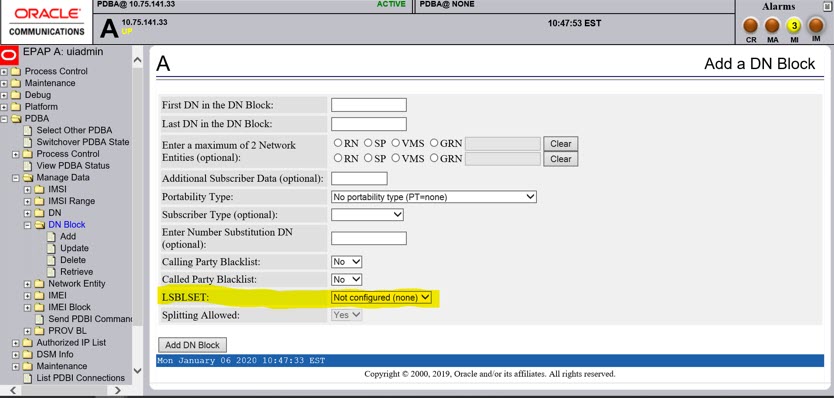
Task: Select SP radio in first Network Entity row
Action: 368,143
